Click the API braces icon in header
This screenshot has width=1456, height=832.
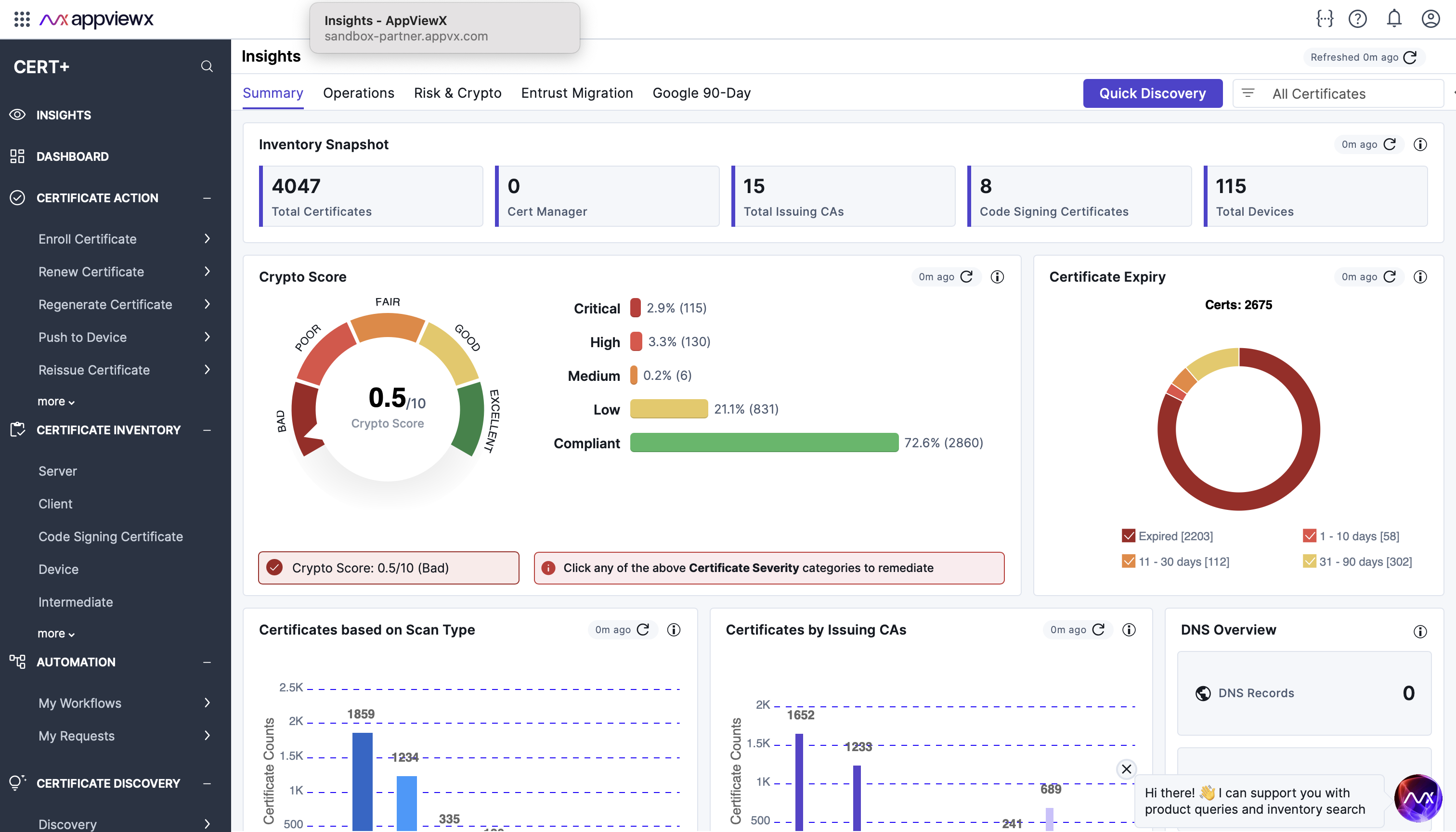(1325, 19)
